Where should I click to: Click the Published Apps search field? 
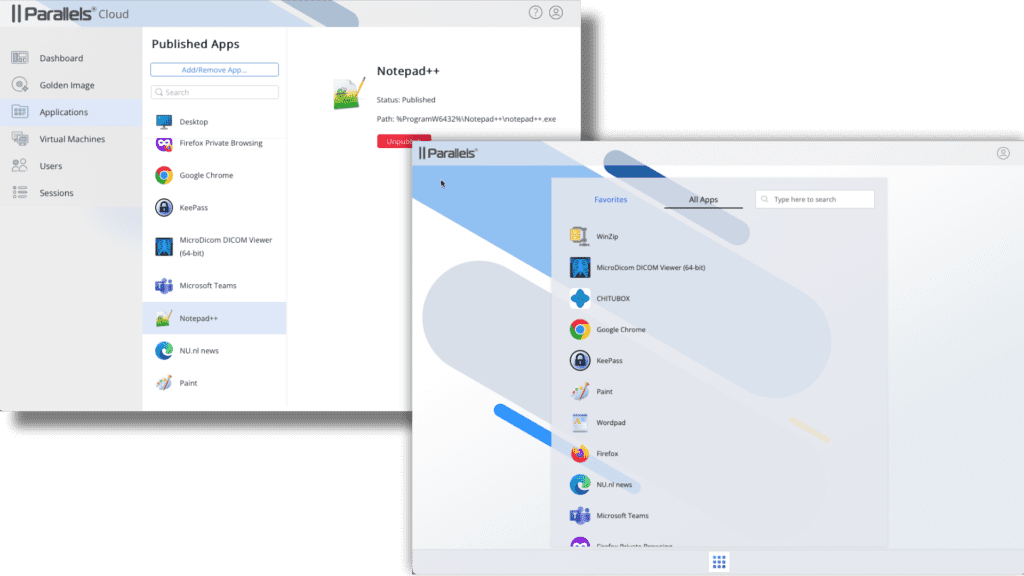[x=214, y=92]
